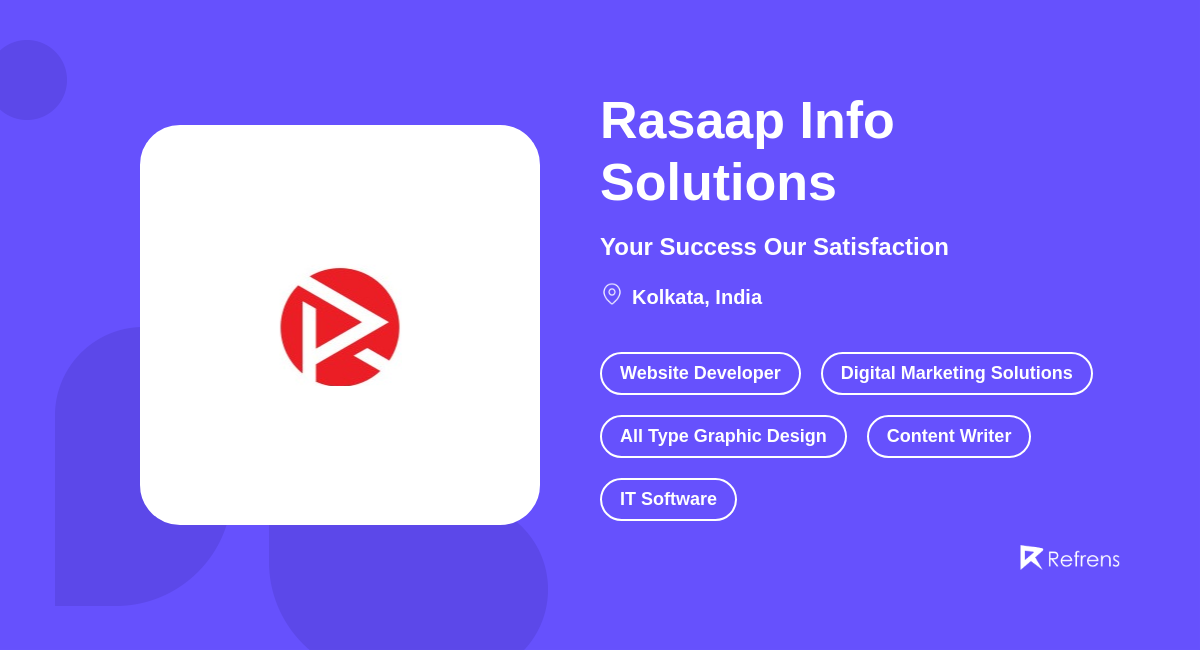Click the All Type Graphic Design tag
Screen dimensions: 1200x650
[x=723, y=436]
